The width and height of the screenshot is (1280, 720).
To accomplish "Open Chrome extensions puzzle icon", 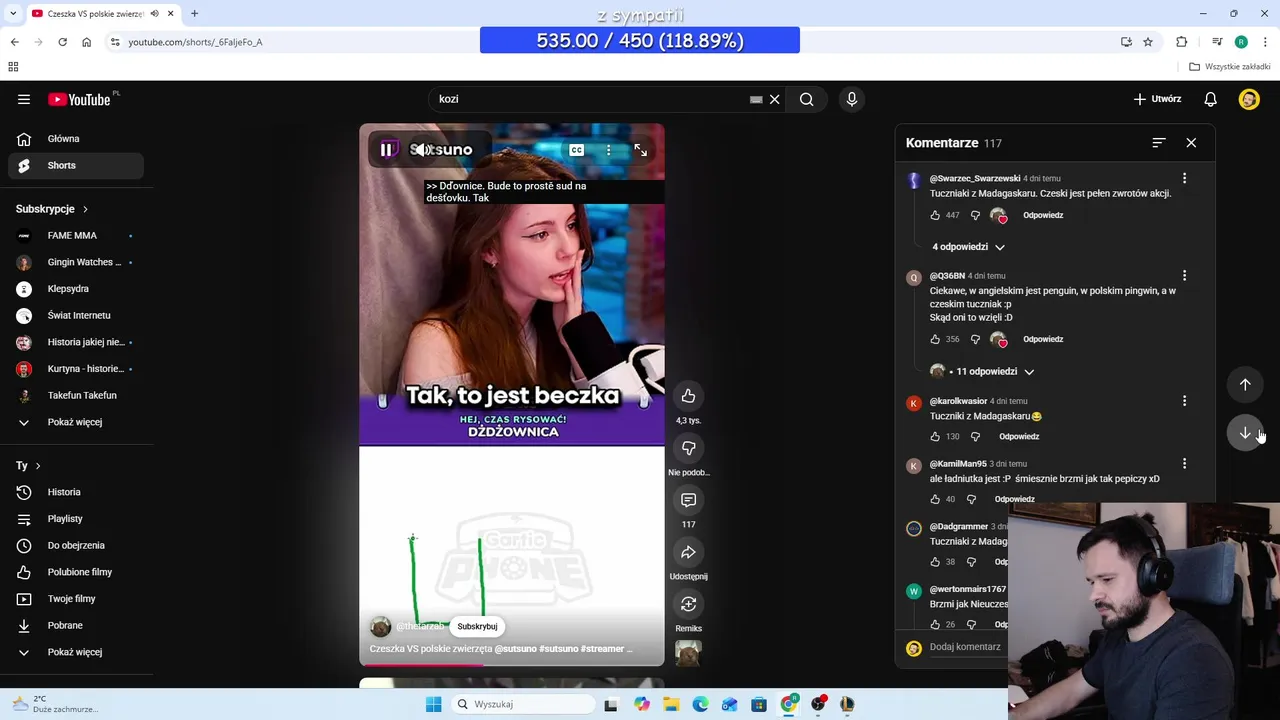I will coord(1181,42).
